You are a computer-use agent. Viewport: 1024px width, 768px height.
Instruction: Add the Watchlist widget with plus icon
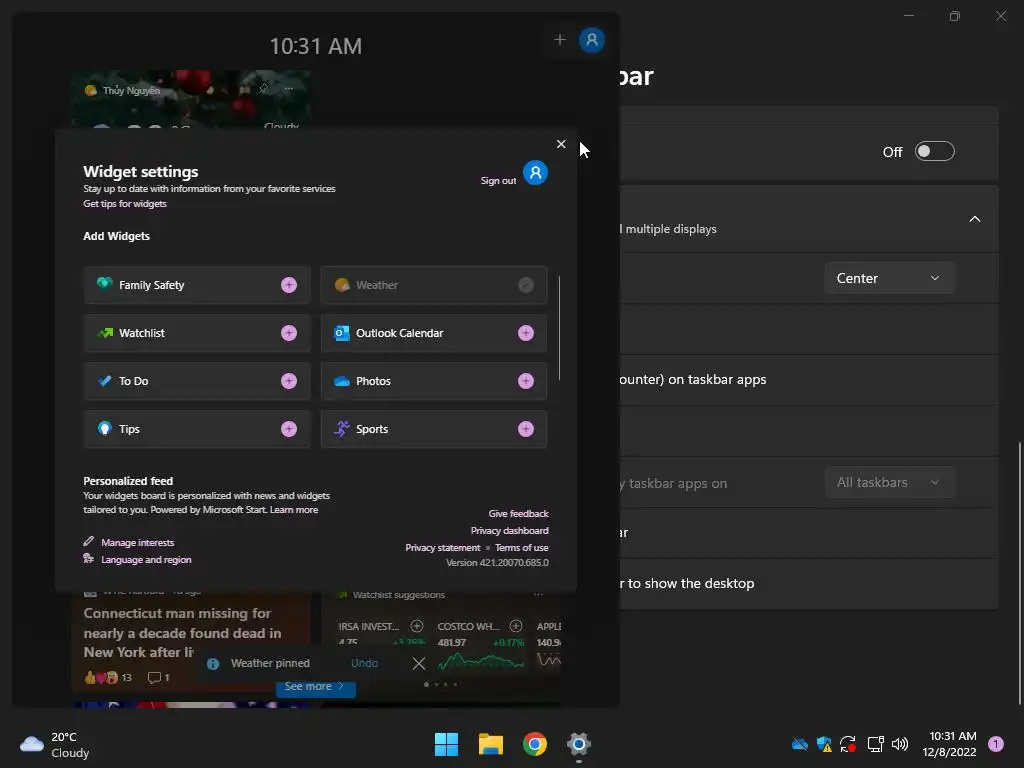(289, 333)
